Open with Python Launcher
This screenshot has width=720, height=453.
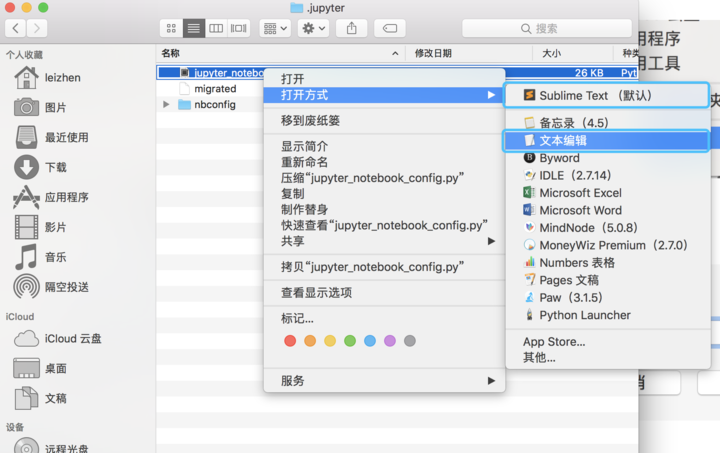click(608, 315)
